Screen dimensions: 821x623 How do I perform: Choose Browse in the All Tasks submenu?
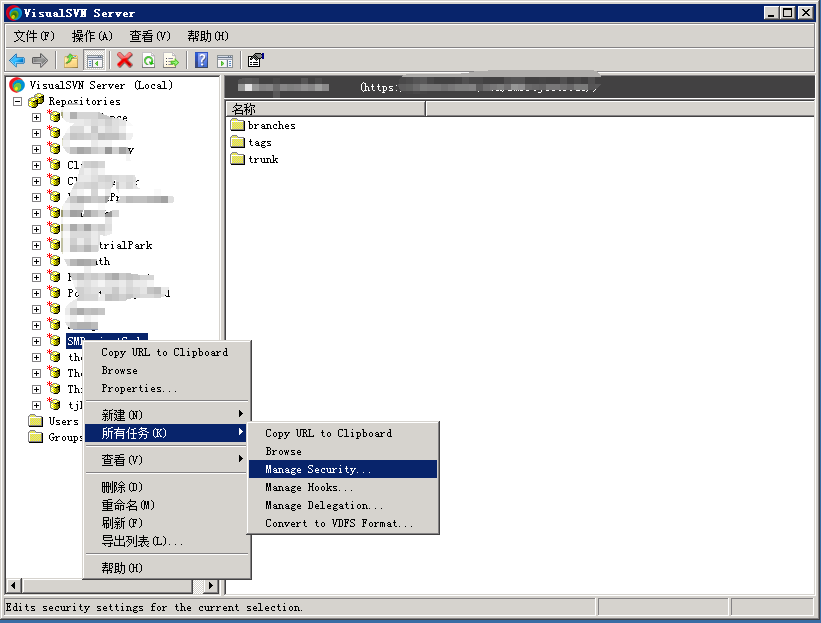(343, 451)
